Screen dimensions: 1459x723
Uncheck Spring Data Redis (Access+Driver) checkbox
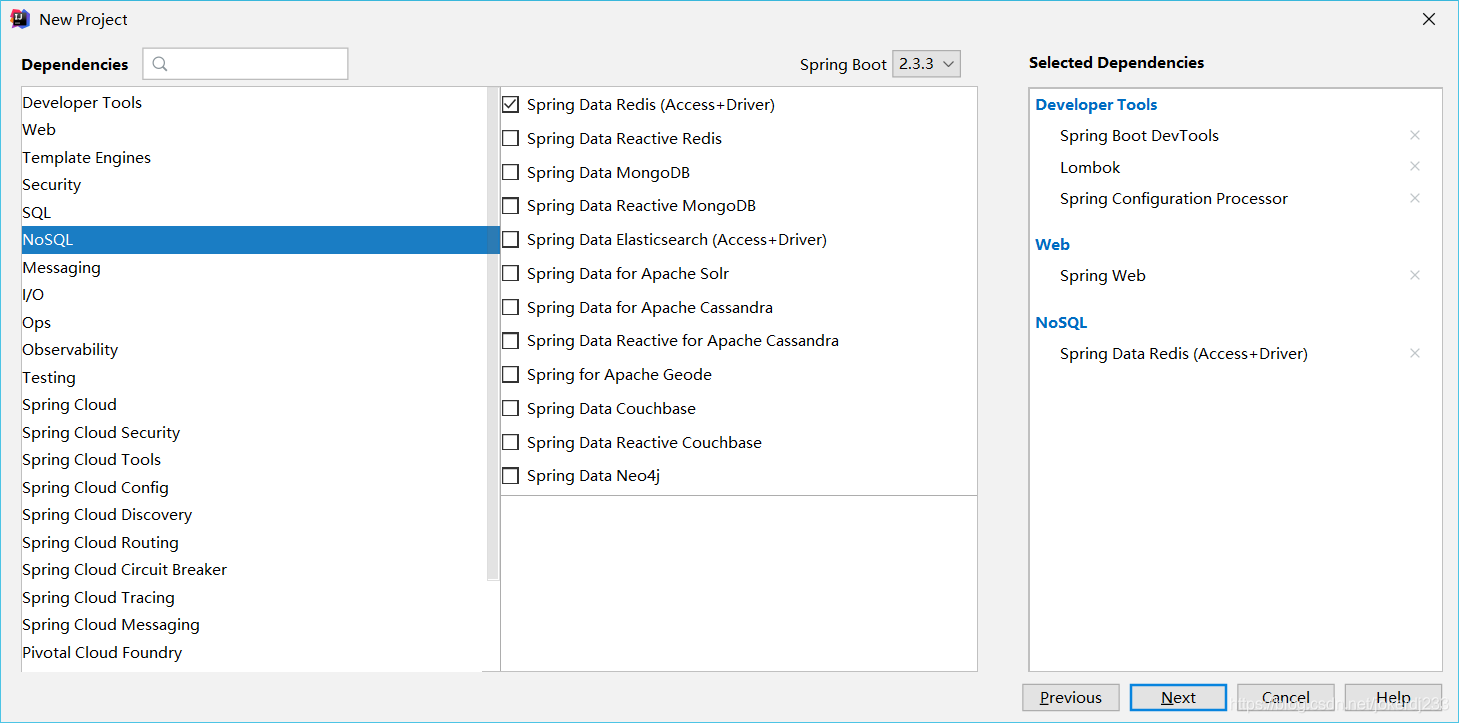tap(511, 104)
